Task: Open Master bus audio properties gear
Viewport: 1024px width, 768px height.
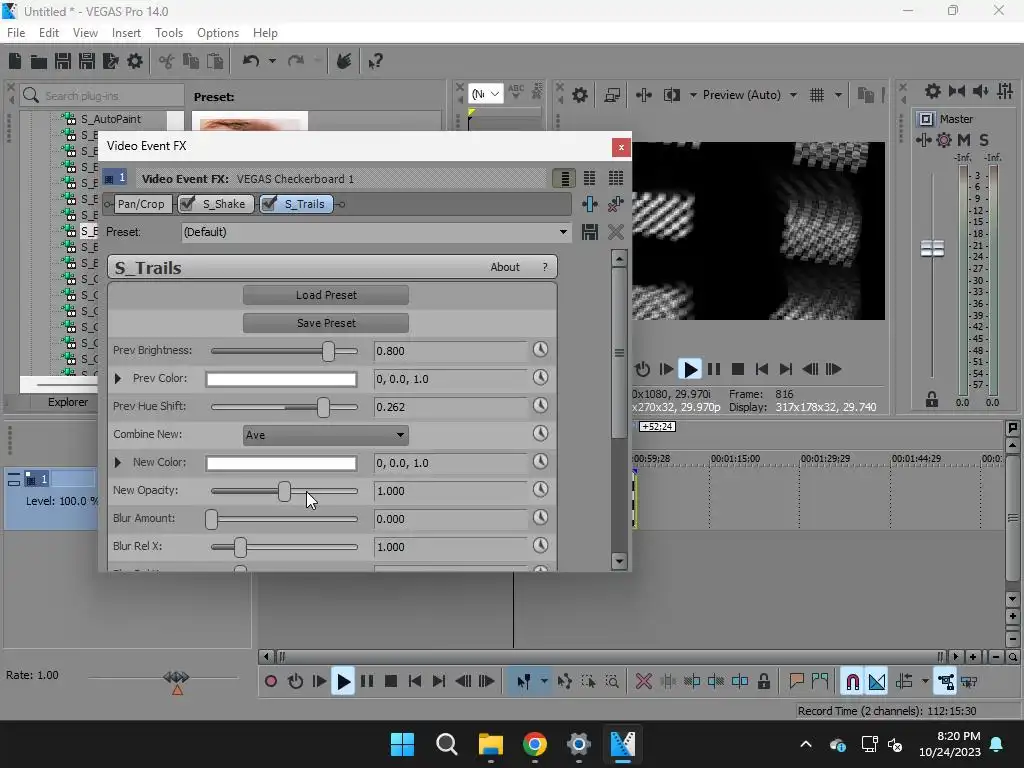Action: (933, 91)
